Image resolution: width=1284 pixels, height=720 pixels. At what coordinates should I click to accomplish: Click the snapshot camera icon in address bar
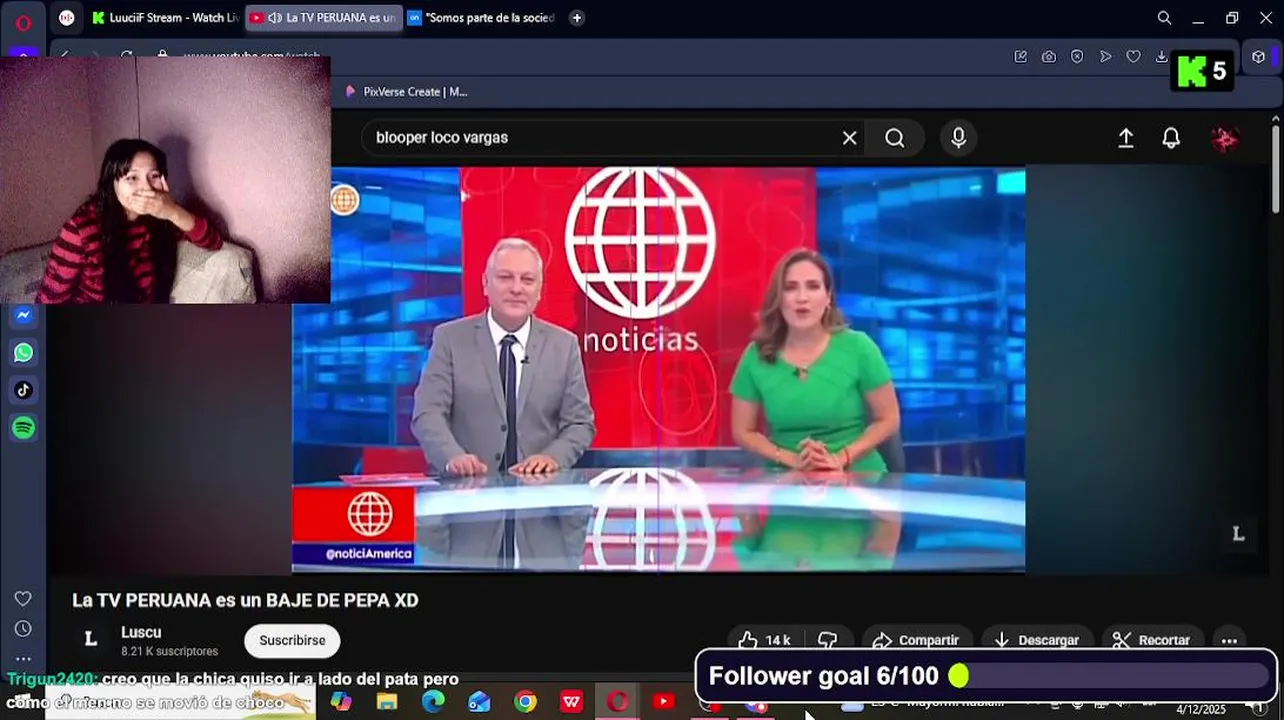click(1048, 57)
